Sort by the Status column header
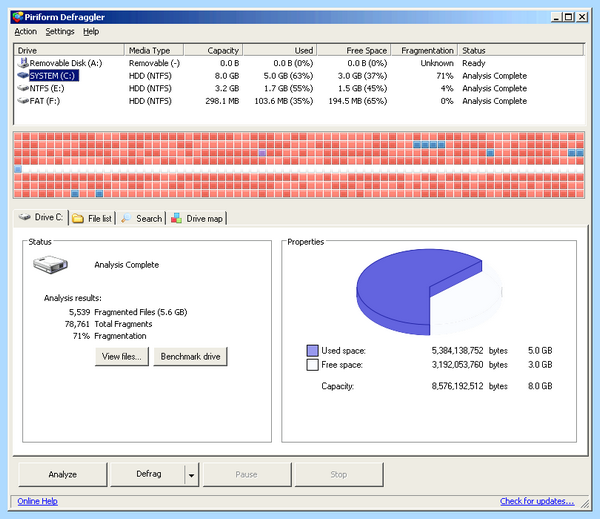This screenshot has width=600, height=519. point(521,51)
